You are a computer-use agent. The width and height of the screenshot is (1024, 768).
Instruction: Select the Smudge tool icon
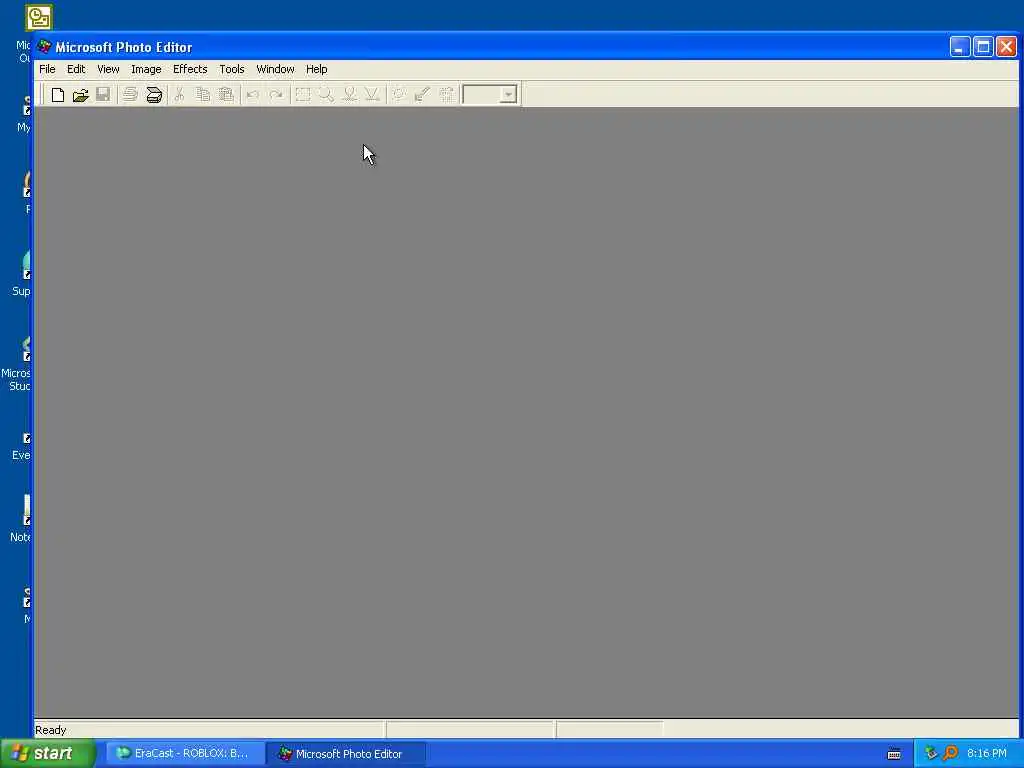pos(349,95)
